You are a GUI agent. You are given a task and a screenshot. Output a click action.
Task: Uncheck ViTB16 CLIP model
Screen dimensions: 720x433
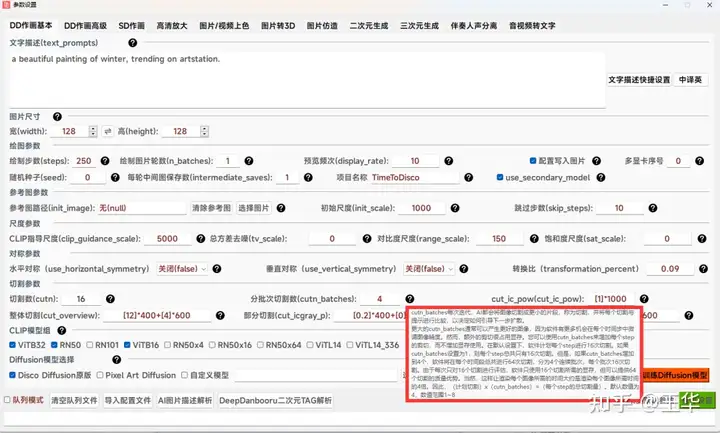click(127, 345)
